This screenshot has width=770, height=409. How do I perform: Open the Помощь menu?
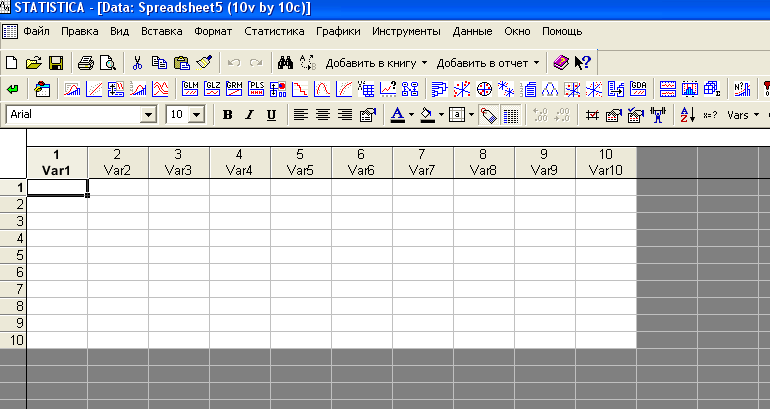tap(562, 31)
